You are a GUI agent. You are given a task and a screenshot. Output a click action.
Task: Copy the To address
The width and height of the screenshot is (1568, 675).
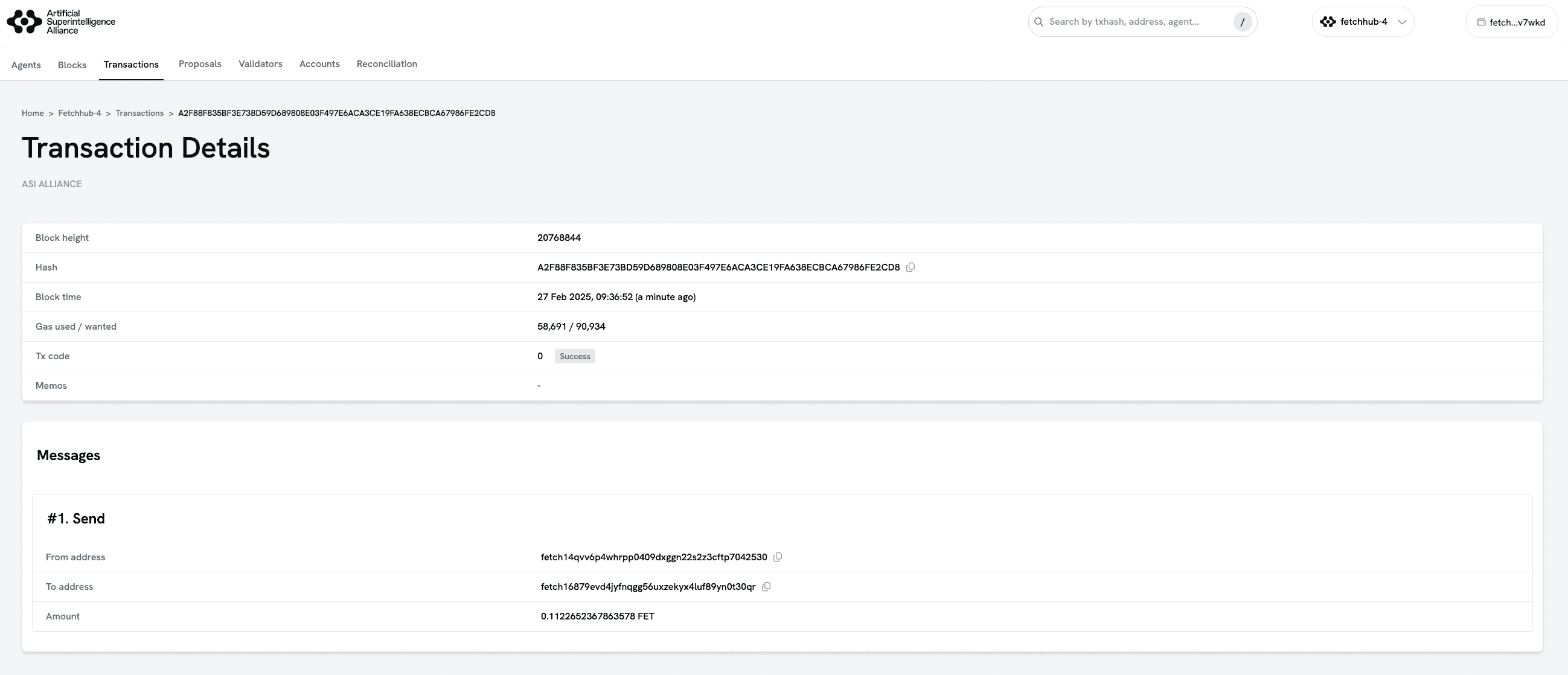[766, 587]
